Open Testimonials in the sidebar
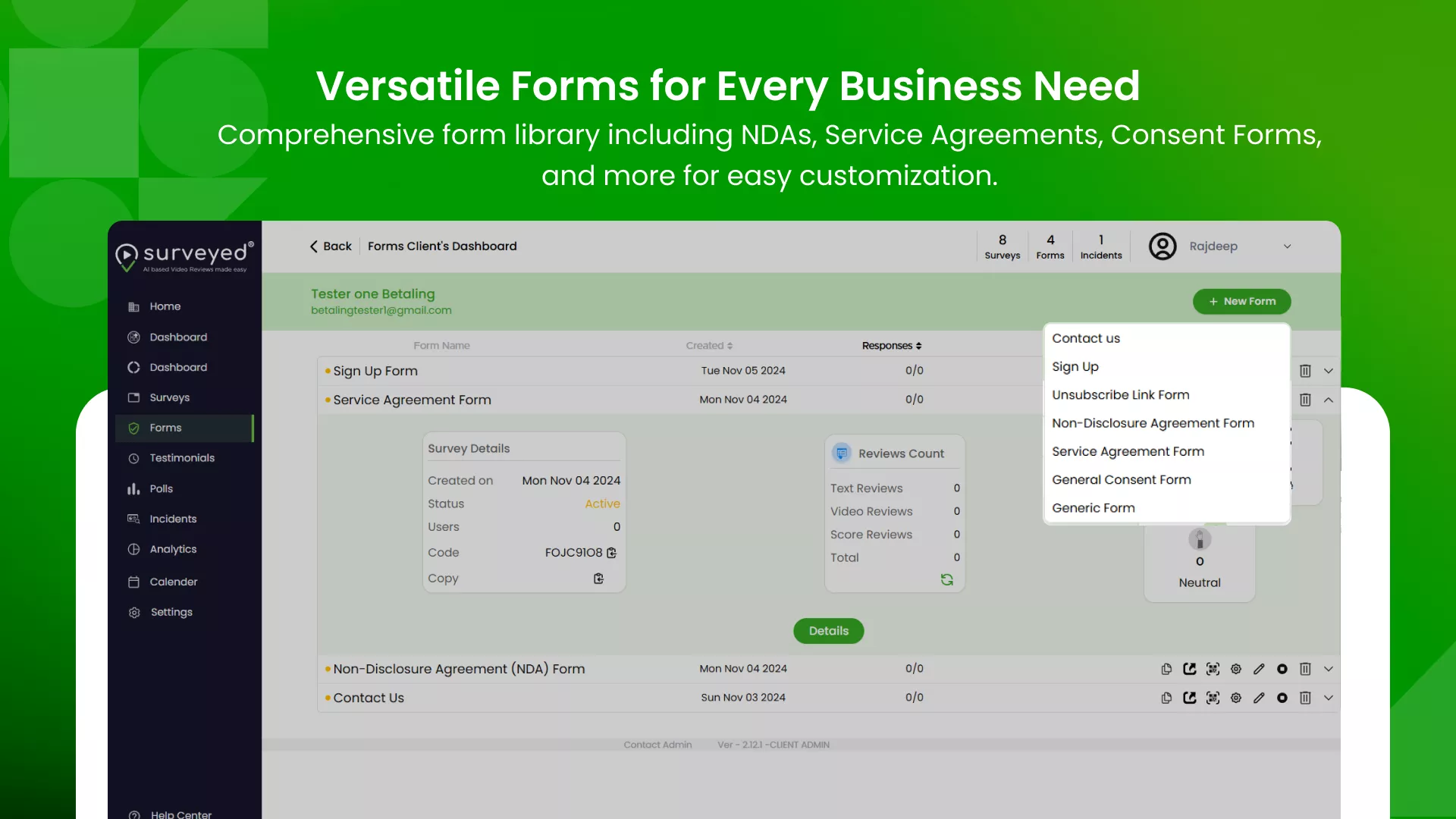Screen dimensions: 1456x819 [x=182, y=458]
